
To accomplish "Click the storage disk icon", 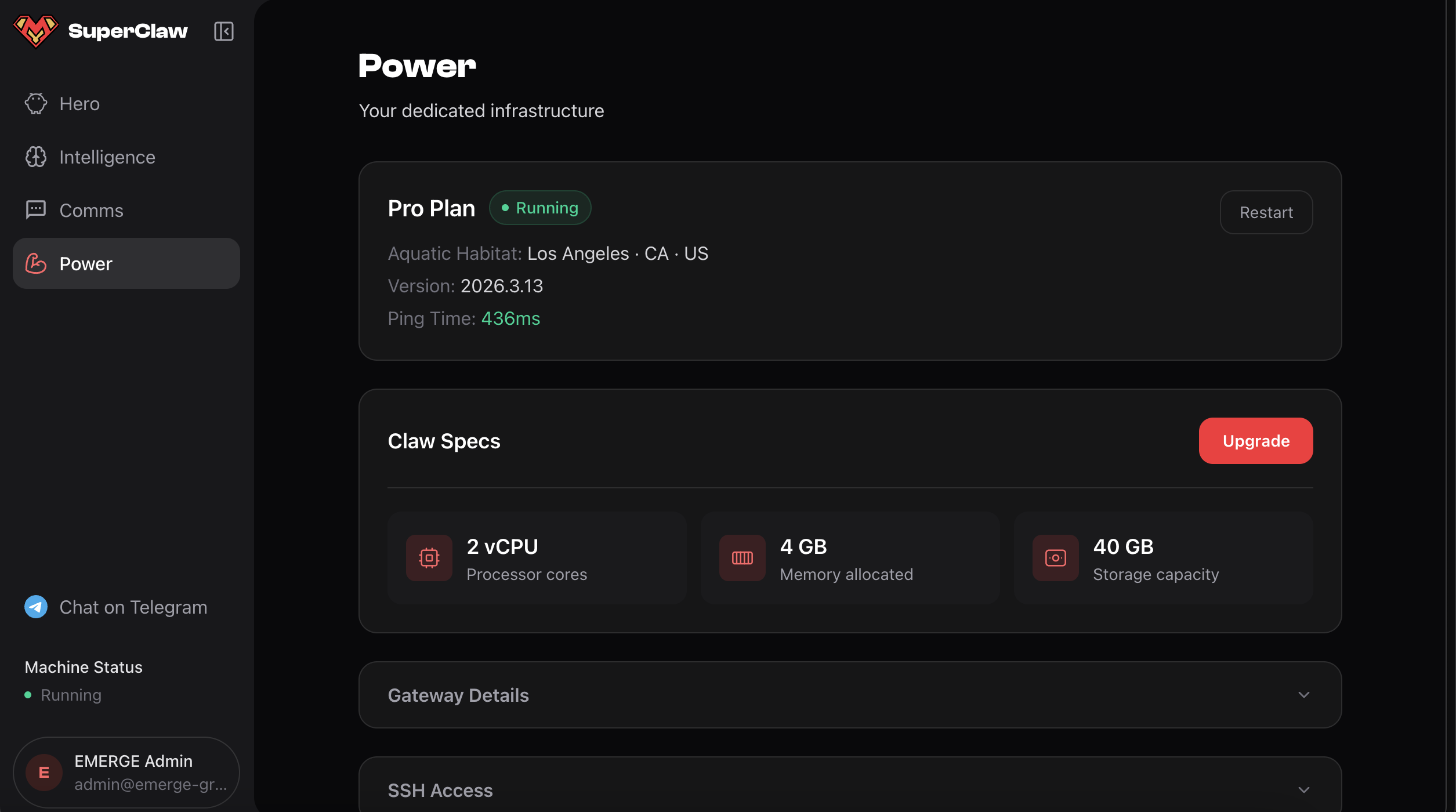I will (1055, 558).
